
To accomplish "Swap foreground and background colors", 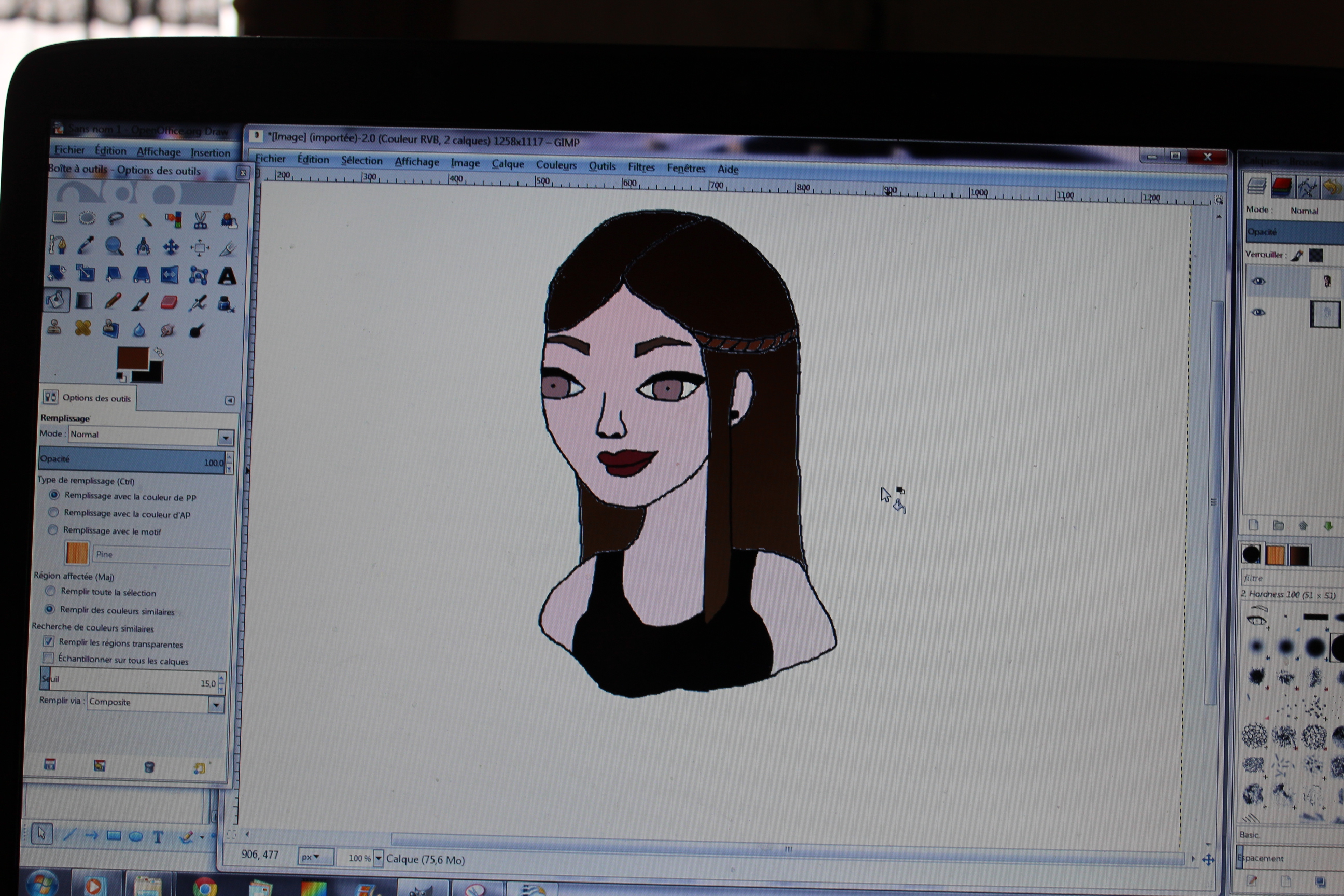I will (159, 353).
